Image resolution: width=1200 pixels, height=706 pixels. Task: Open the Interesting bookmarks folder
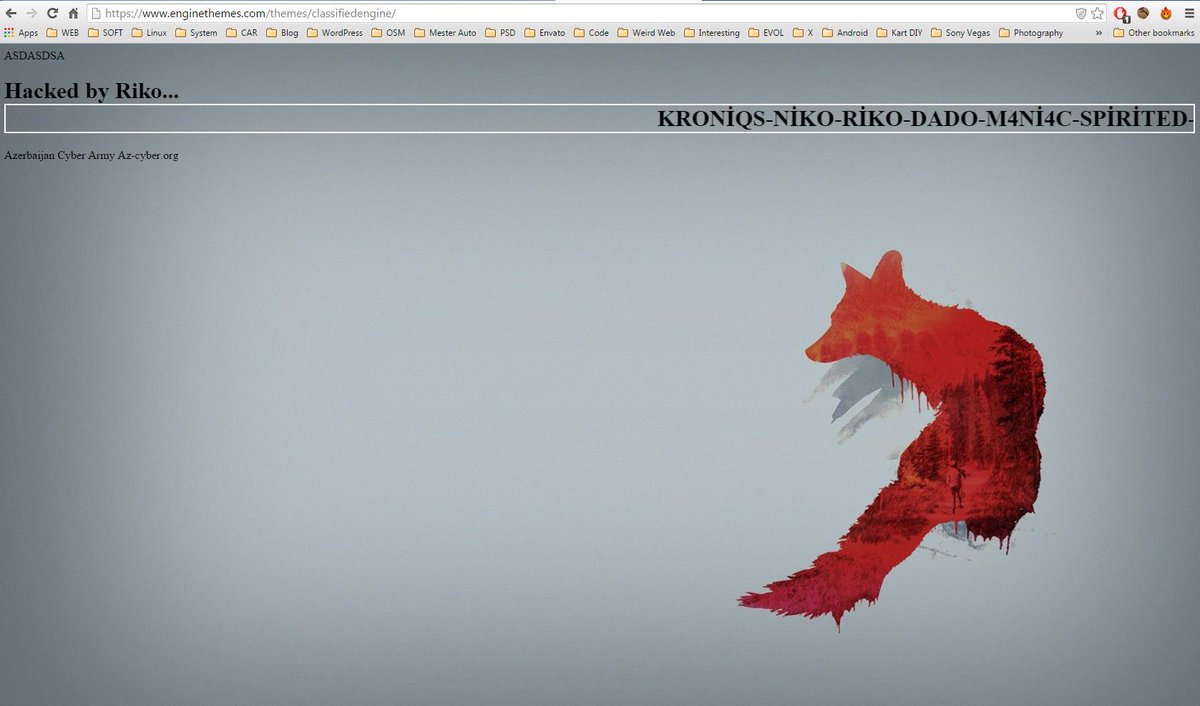tap(712, 33)
